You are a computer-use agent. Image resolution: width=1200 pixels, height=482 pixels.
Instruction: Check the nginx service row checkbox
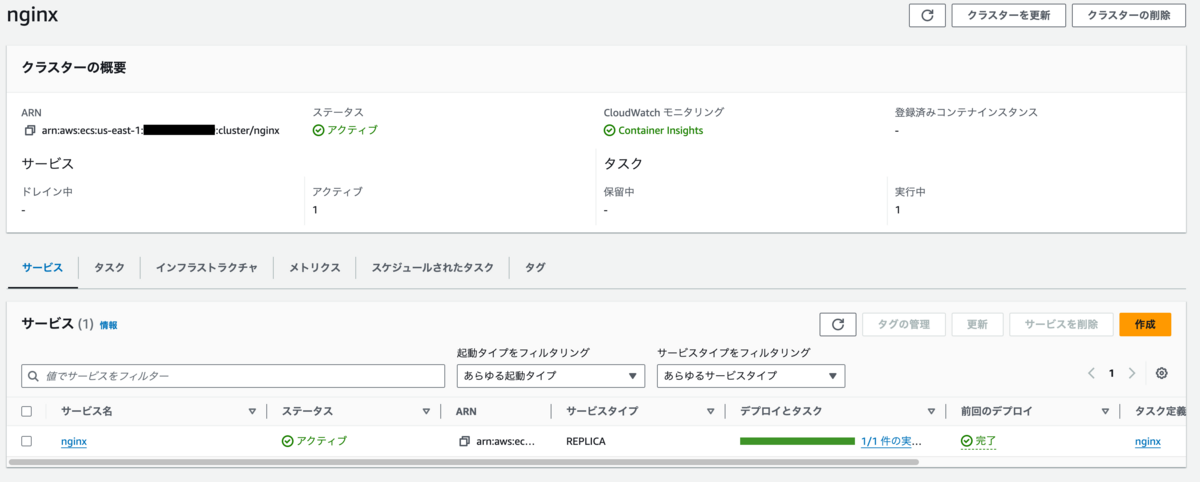tap(27, 441)
